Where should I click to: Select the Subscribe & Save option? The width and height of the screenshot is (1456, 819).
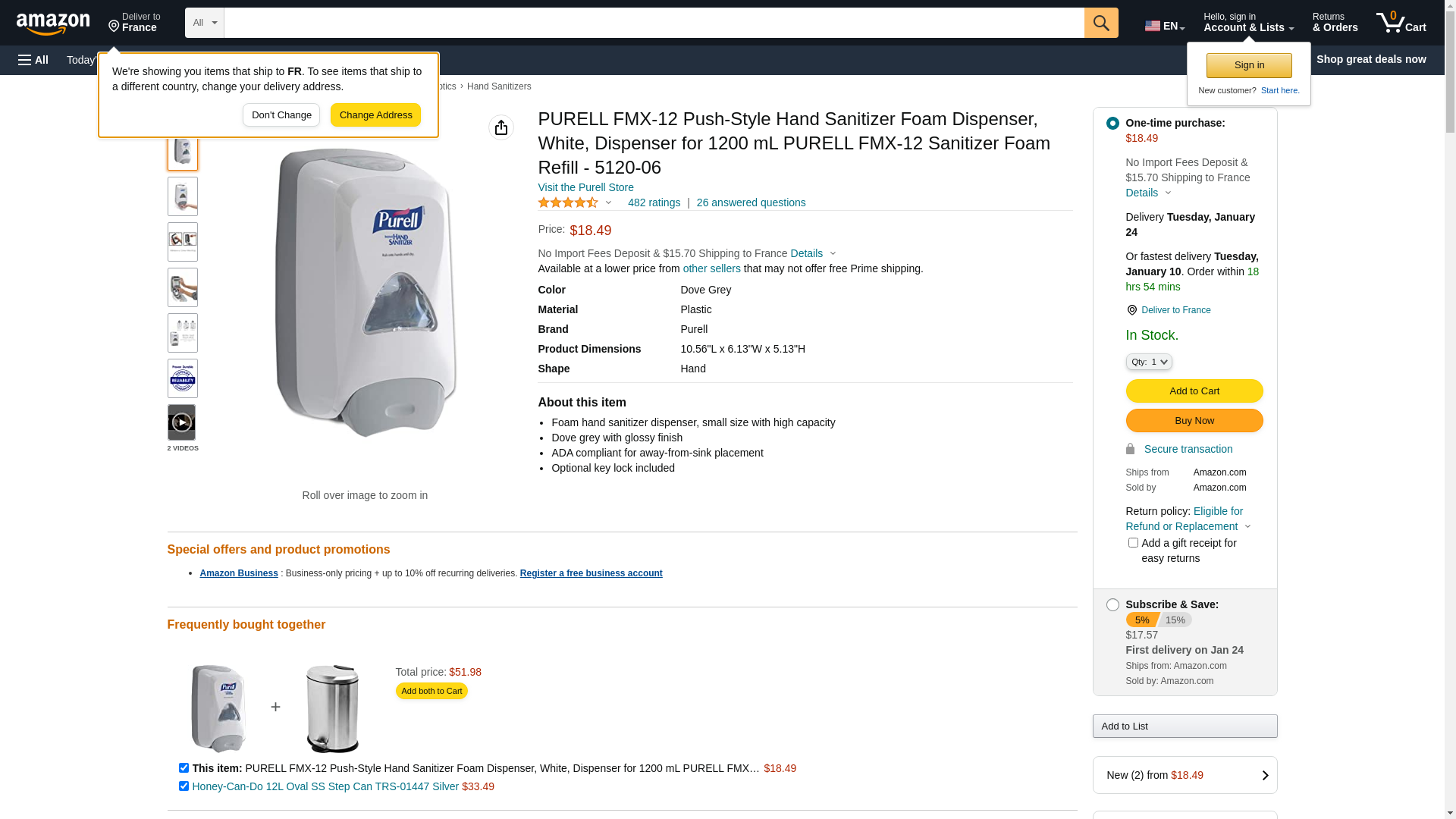tap(1112, 605)
